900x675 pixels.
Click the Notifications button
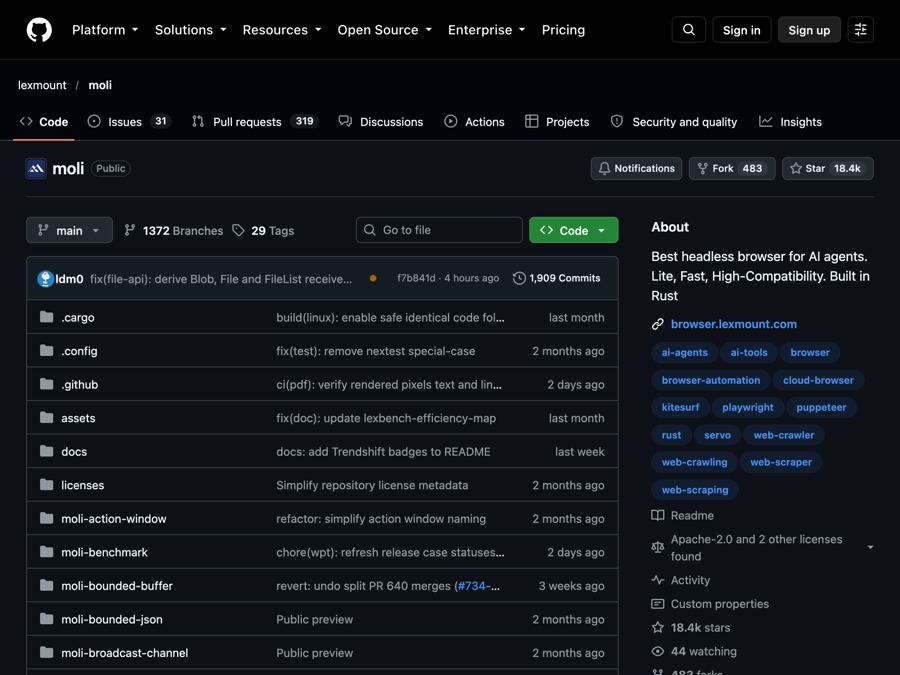pyautogui.click(x=637, y=169)
